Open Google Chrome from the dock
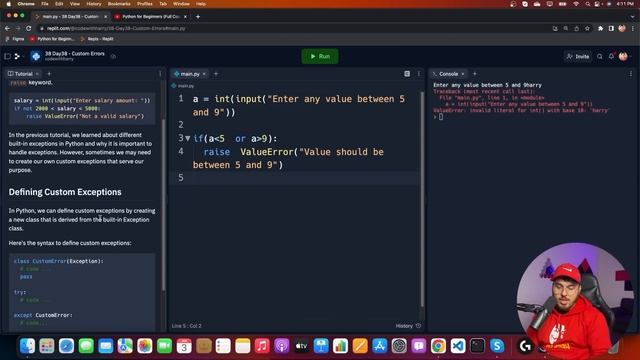 (x=438, y=346)
